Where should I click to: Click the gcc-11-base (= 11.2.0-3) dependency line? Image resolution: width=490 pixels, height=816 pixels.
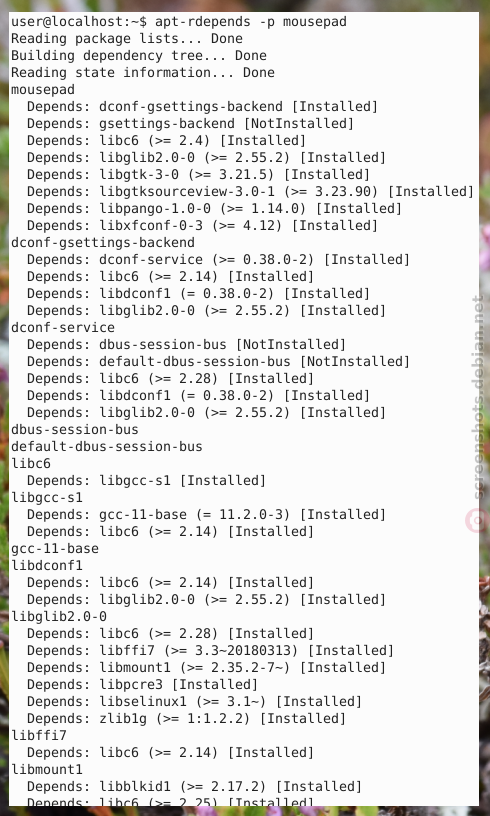pos(207,514)
